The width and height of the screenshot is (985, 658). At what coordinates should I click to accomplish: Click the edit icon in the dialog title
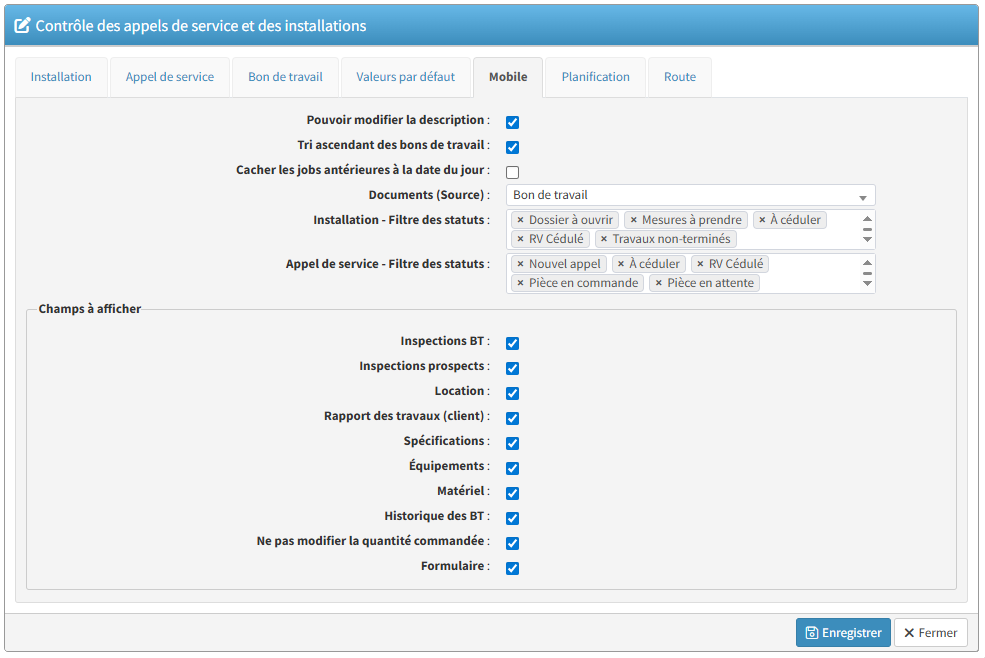(22, 26)
